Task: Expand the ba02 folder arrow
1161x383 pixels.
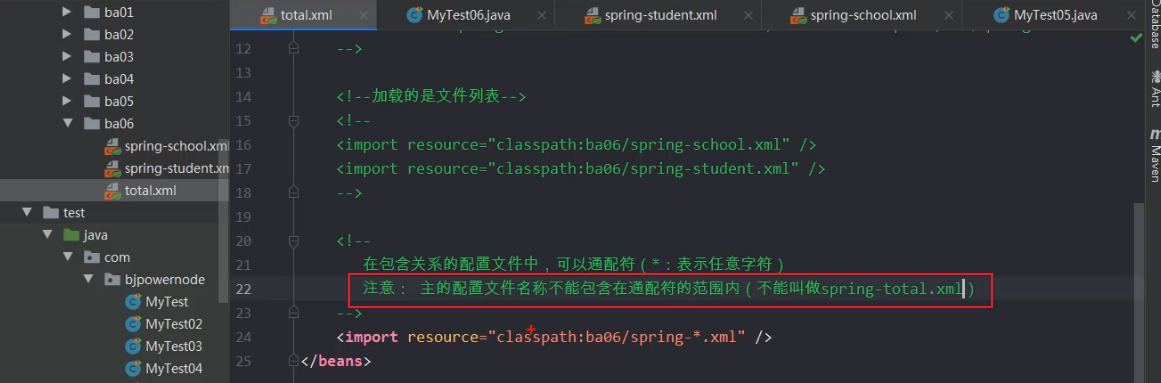Action: click(x=67, y=35)
